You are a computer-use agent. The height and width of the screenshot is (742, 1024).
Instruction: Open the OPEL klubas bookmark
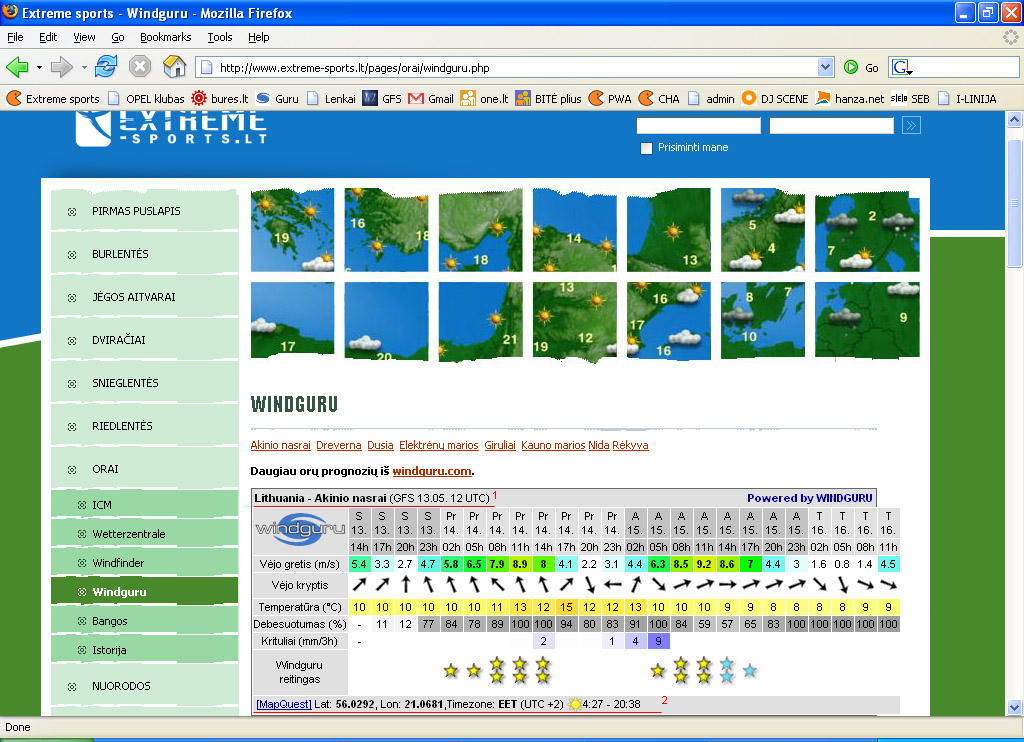point(146,99)
